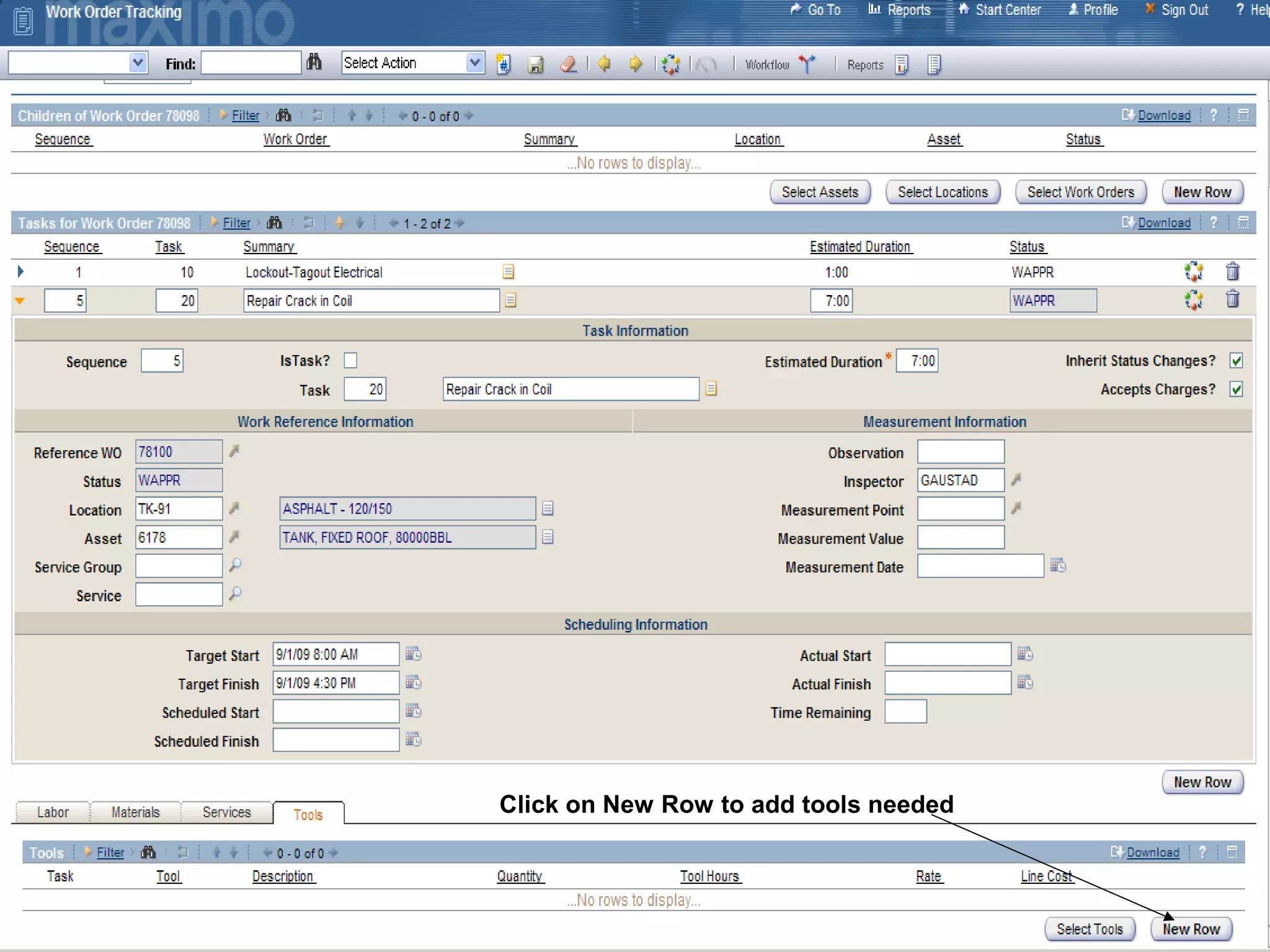This screenshot has width=1270, height=952.
Task: Open Inspector detail menu icon
Action: (x=1016, y=480)
